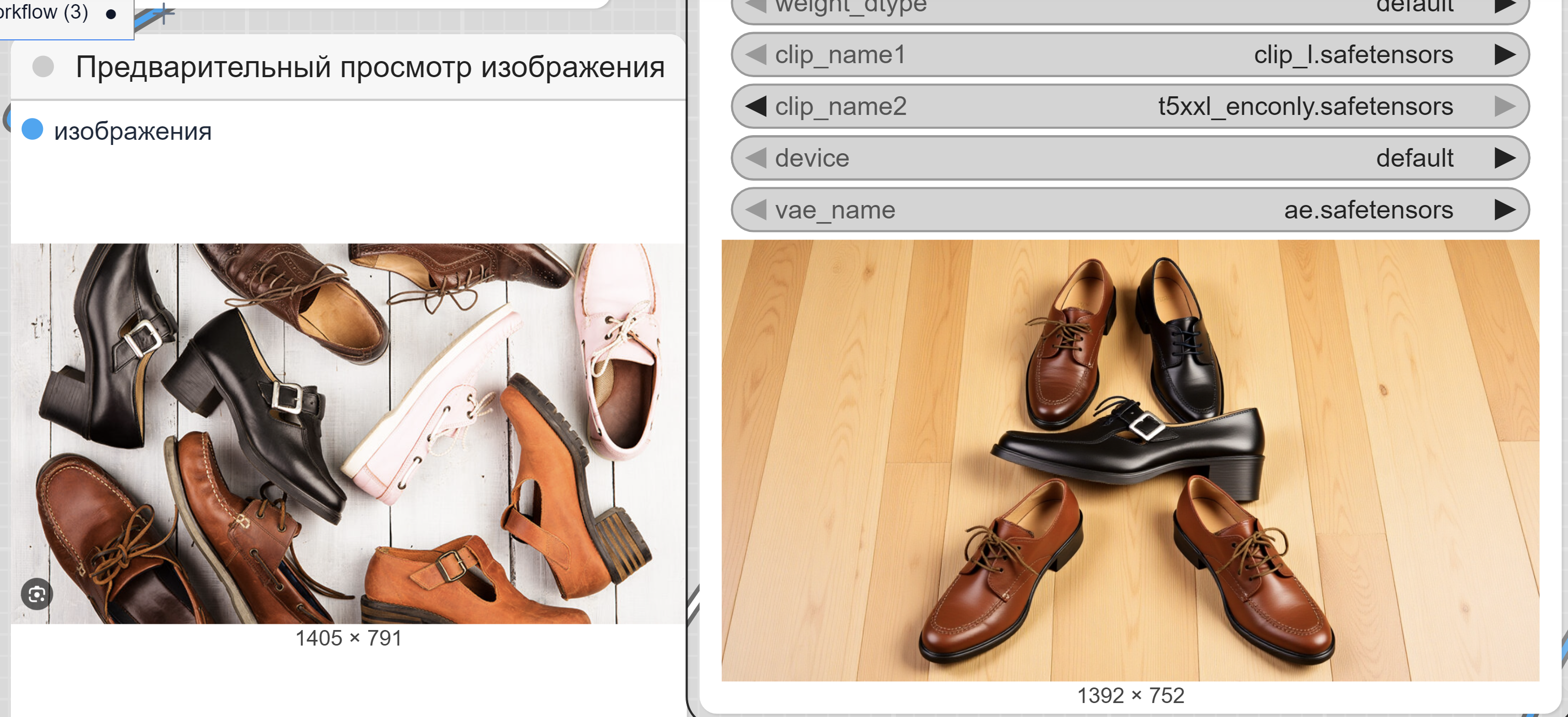
Task: Click the right arrow of clip_name2
Action: (x=1504, y=107)
